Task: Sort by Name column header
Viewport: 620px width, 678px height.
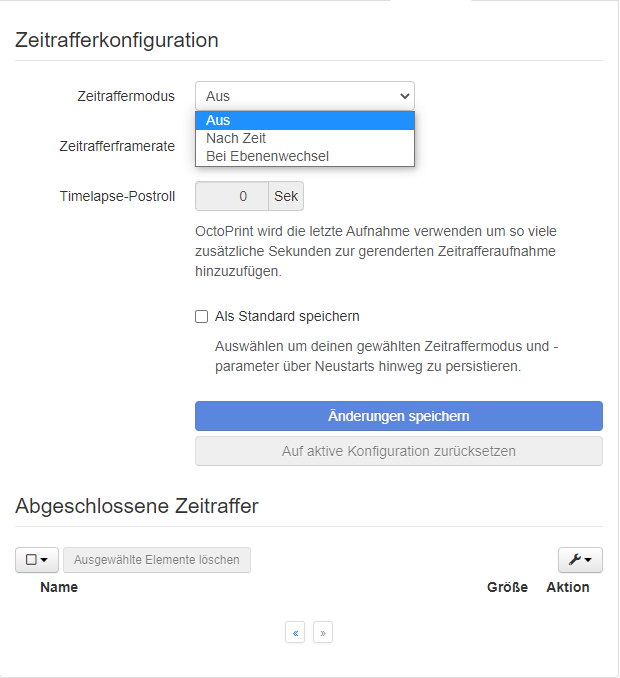Action: (59, 587)
